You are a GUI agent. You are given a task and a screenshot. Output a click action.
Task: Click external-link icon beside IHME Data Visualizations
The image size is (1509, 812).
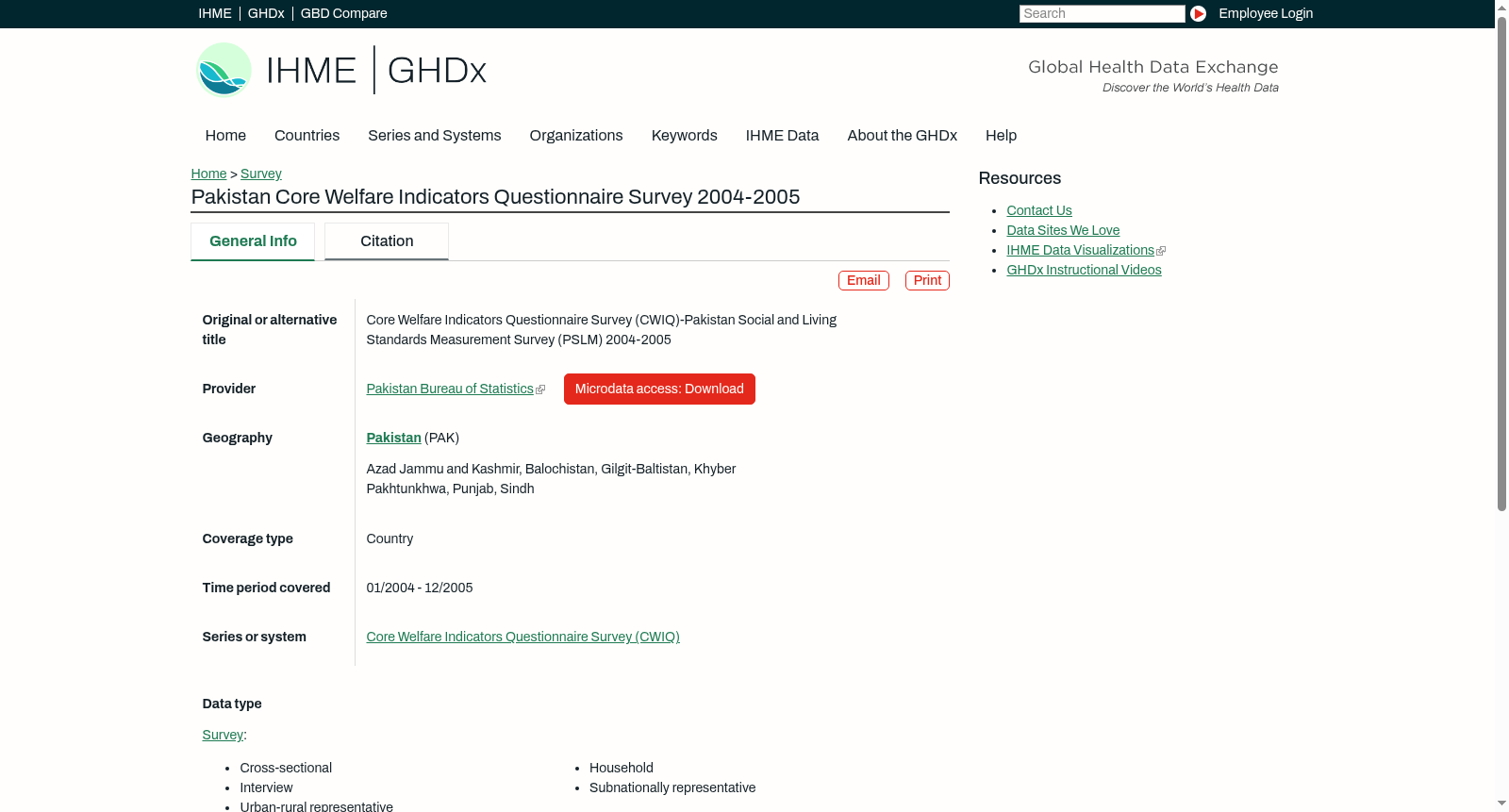point(1161,251)
